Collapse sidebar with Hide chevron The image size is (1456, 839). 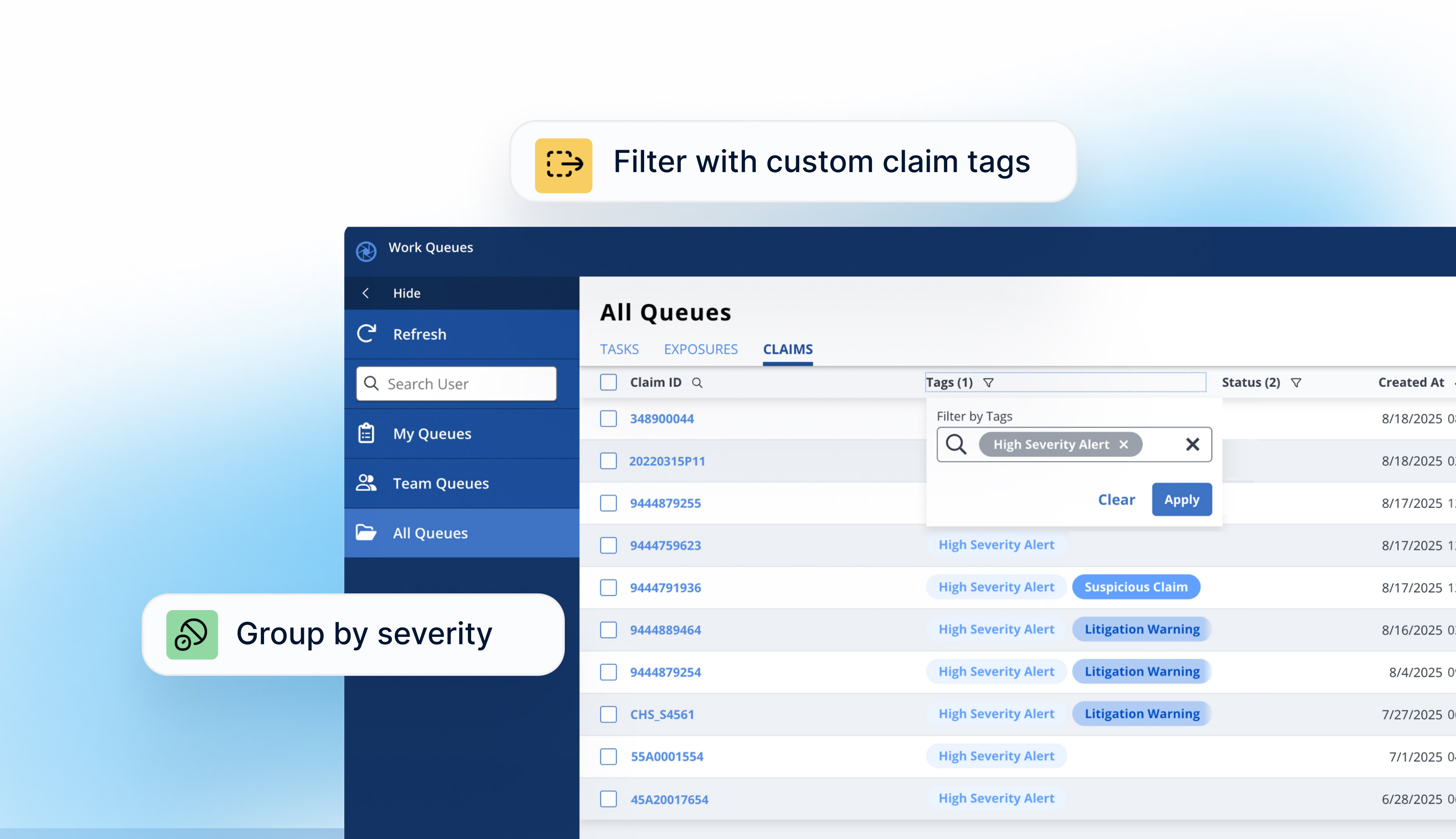pyautogui.click(x=366, y=293)
